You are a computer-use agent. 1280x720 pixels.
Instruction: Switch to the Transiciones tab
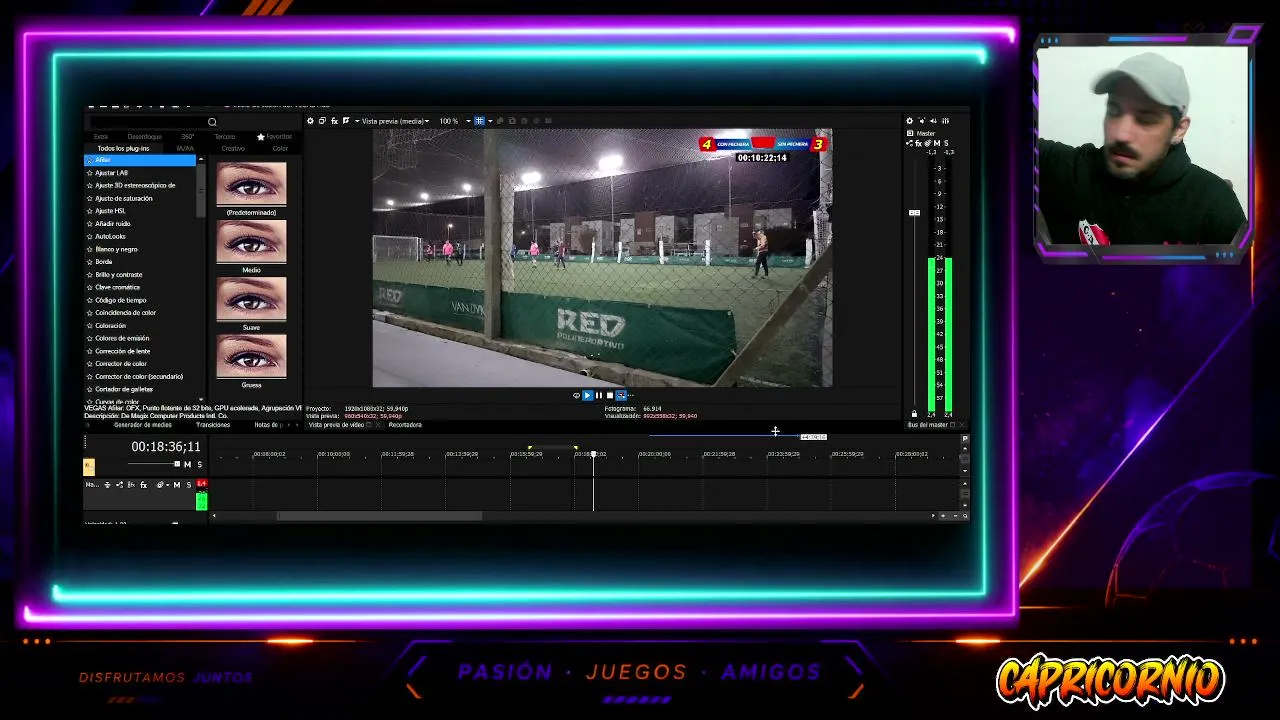(213, 425)
